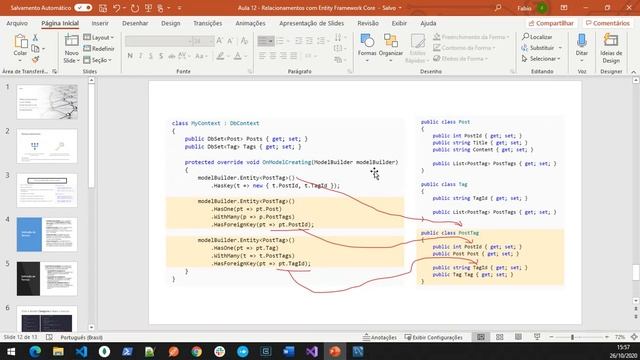Open the Transições tab

point(208,23)
